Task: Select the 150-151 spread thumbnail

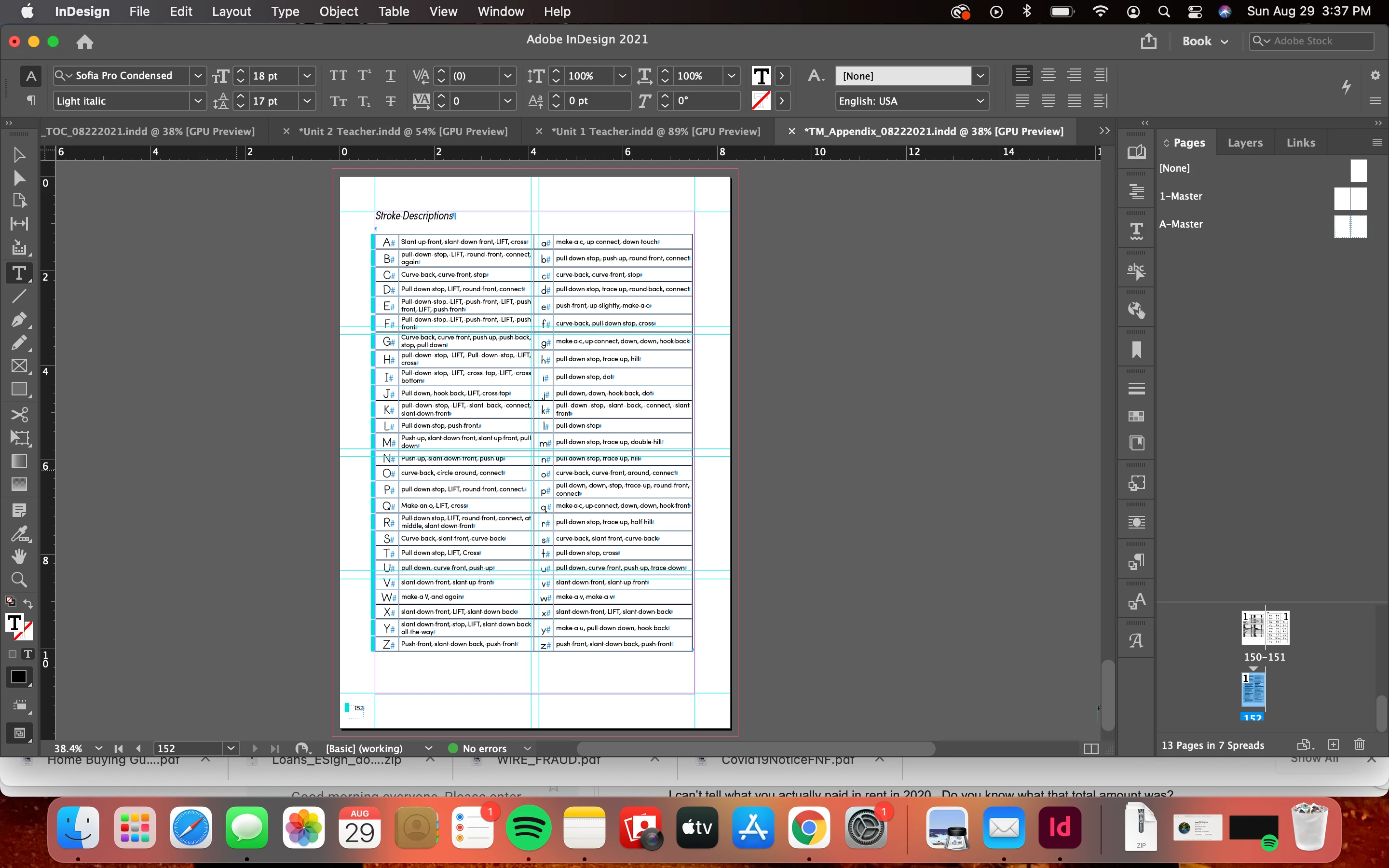Action: point(1265,628)
